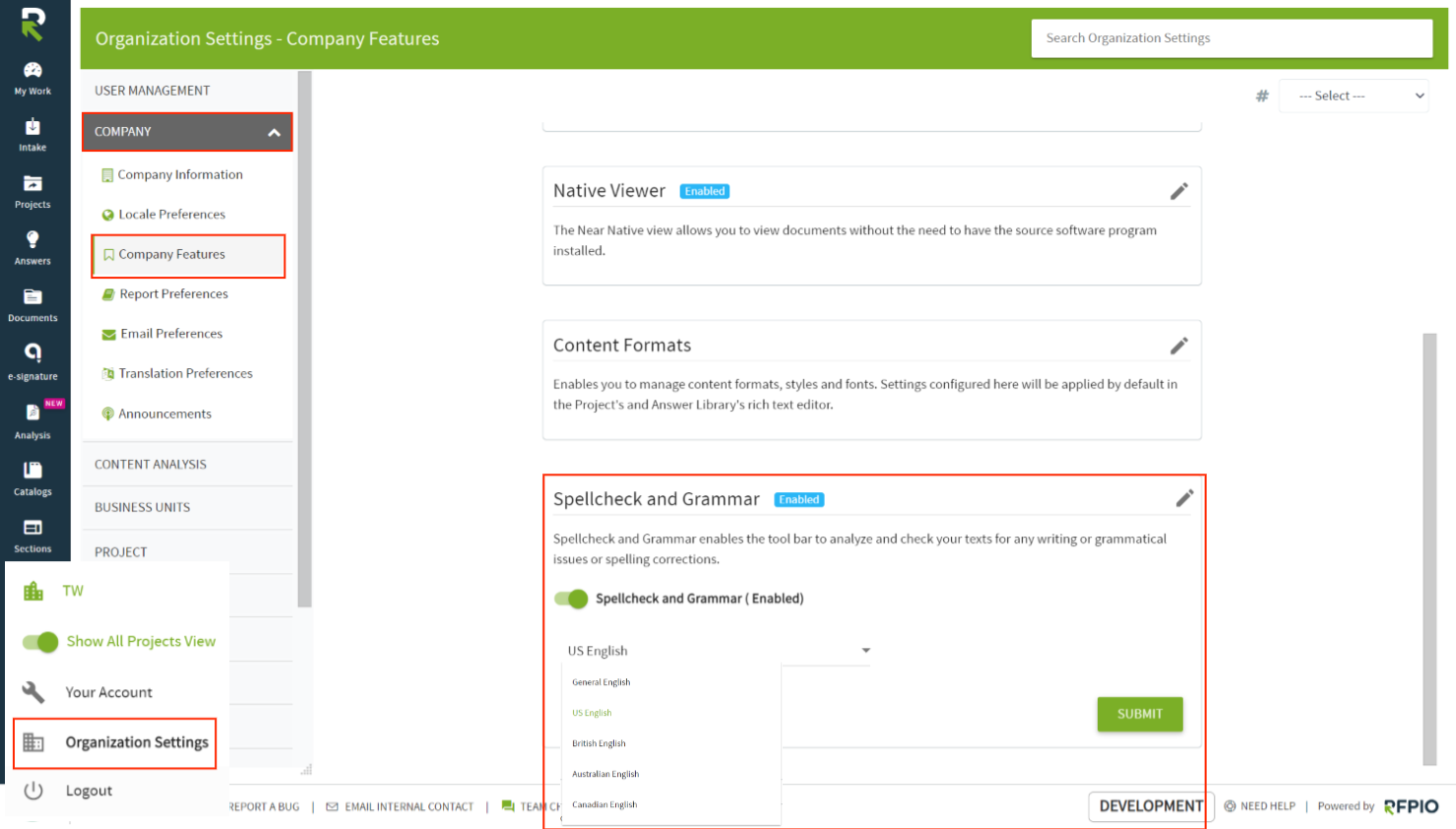Click the settings sidebar scrollbar
The image size is (1456, 829).
(305, 339)
